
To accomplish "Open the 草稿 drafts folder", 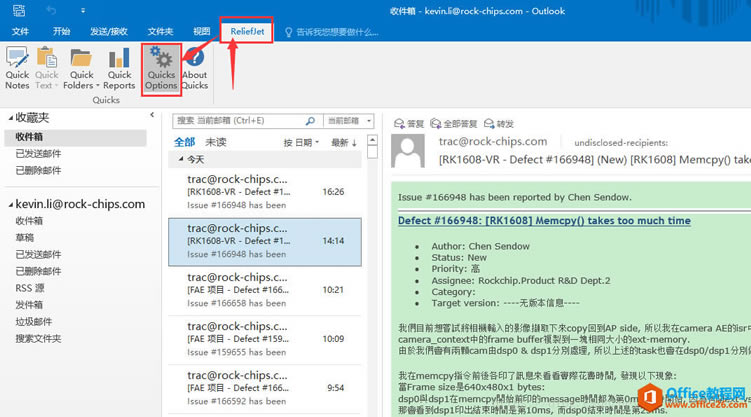I will coord(24,237).
